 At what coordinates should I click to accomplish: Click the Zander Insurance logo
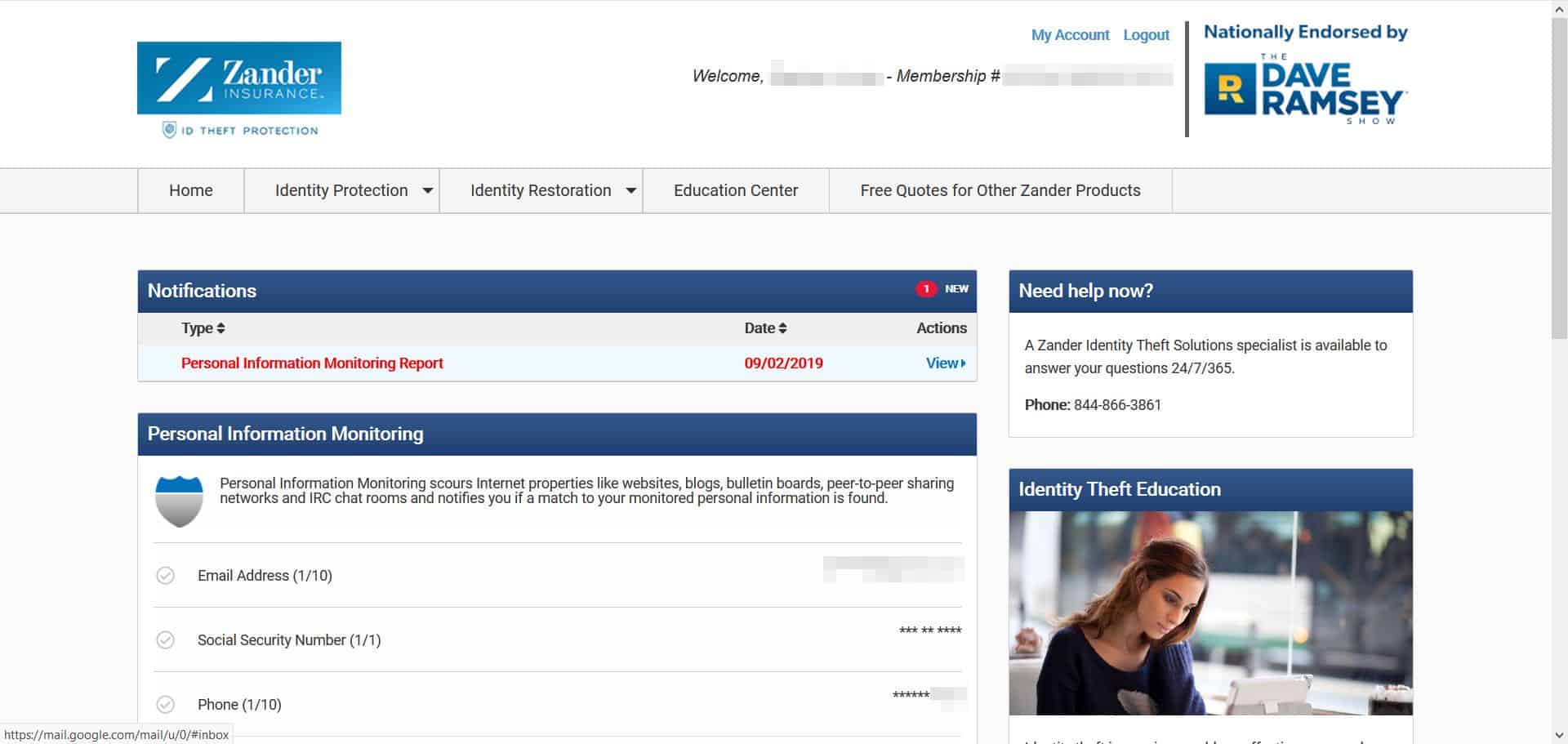pyautogui.click(x=238, y=78)
